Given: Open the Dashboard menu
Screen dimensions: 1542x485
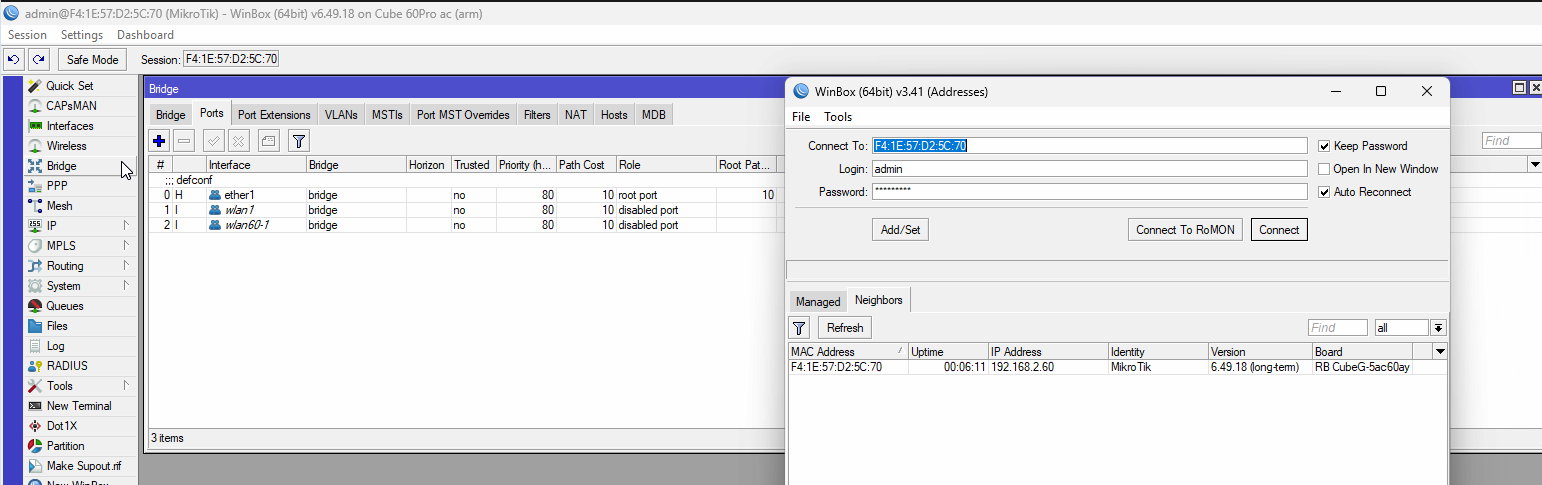Looking at the screenshot, I should pyautogui.click(x=146, y=35).
